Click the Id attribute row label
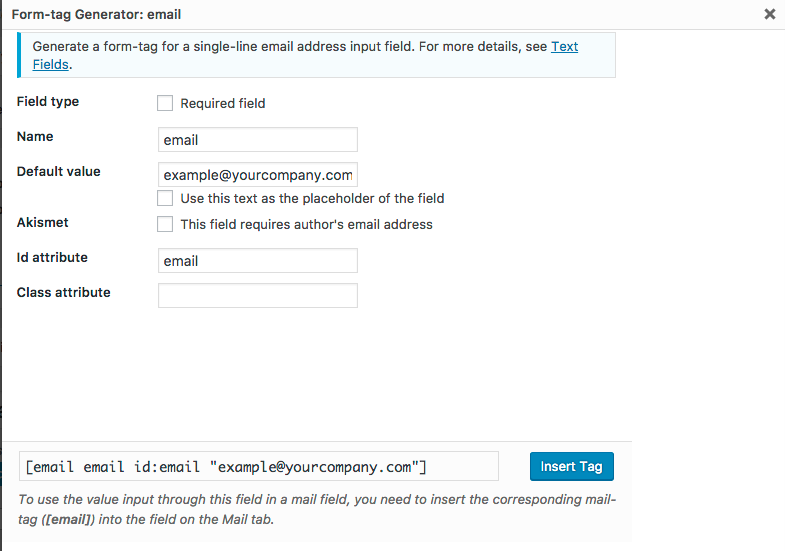Image resolution: width=785 pixels, height=551 pixels. 52,257
